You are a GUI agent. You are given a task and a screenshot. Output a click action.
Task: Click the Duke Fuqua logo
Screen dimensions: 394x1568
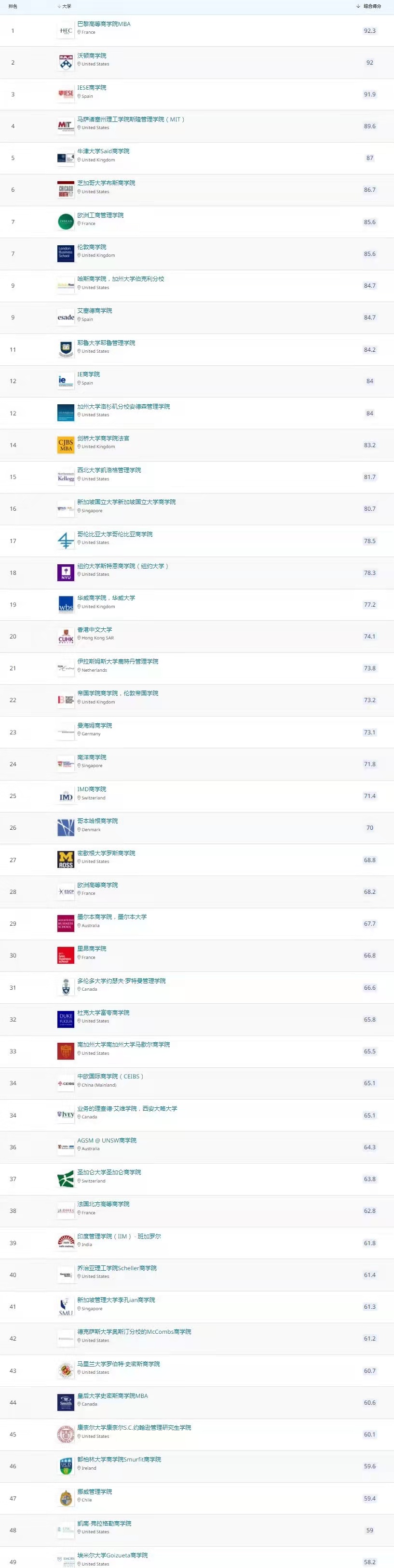[66, 1019]
